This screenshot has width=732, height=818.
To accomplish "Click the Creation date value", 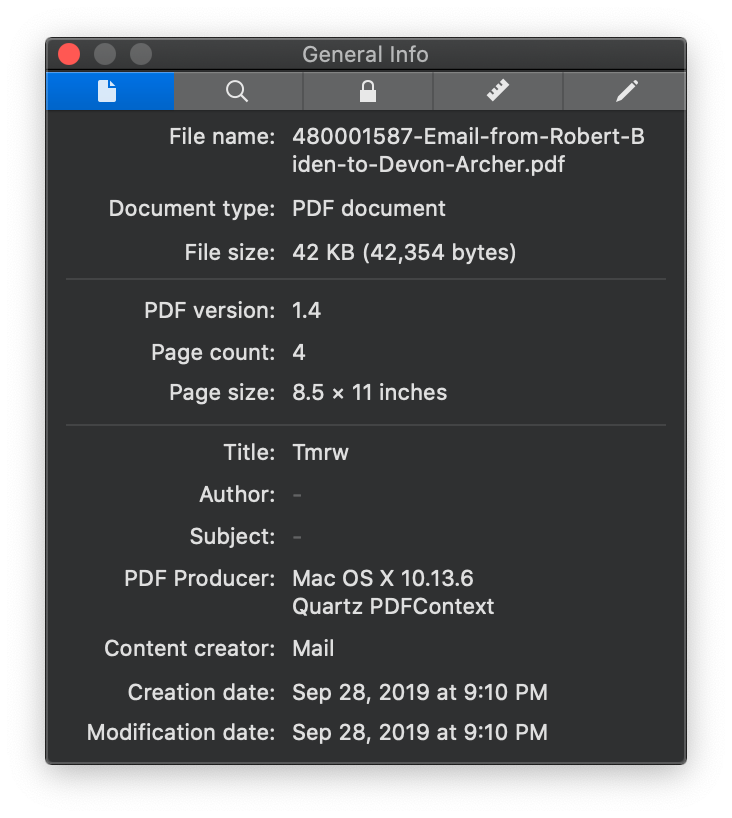I will pos(420,692).
